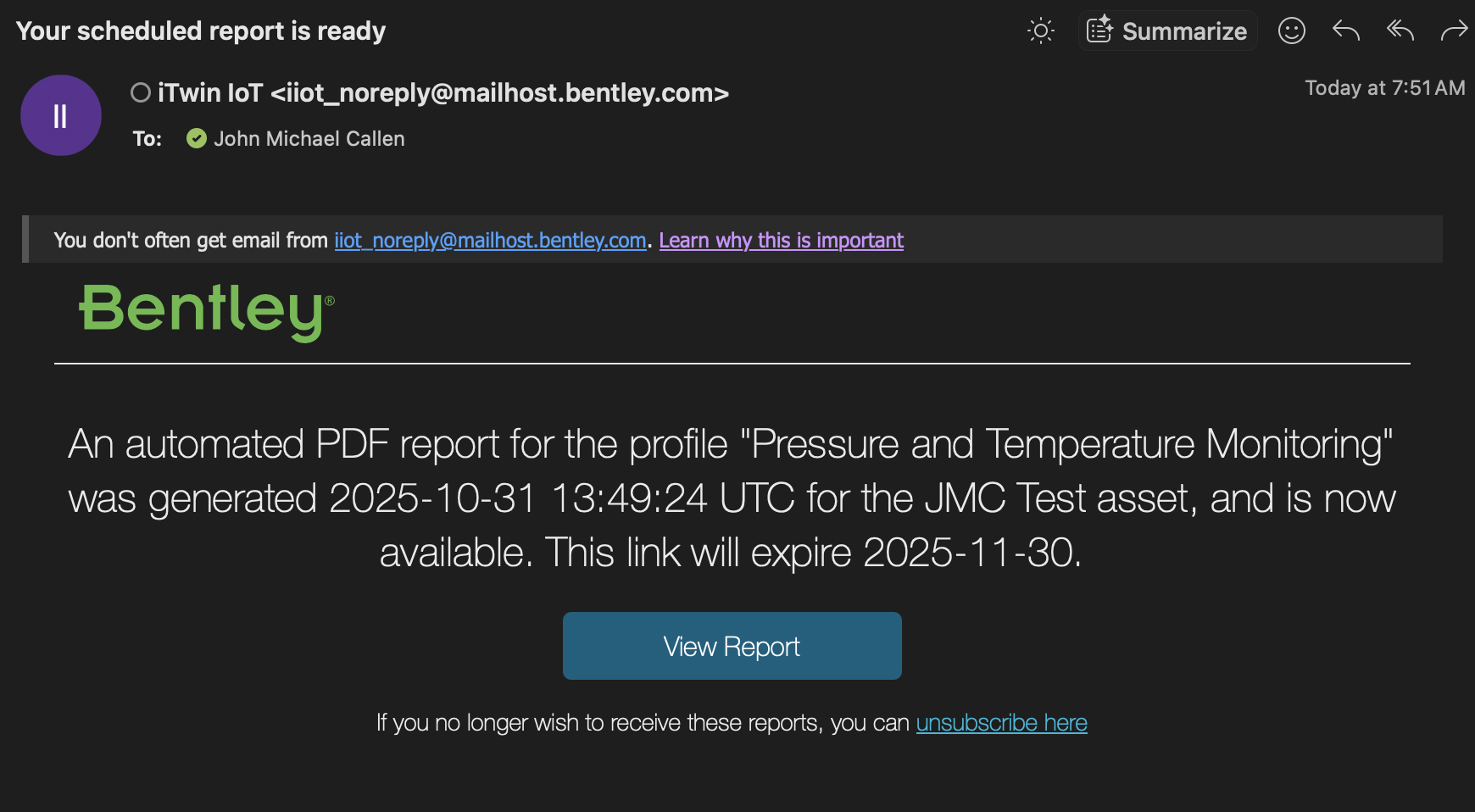Image resolution: width=1475 pixels, height=812 pixels.
Task: Click the 'unsubscribe here' link
Action: [1001, 723]
